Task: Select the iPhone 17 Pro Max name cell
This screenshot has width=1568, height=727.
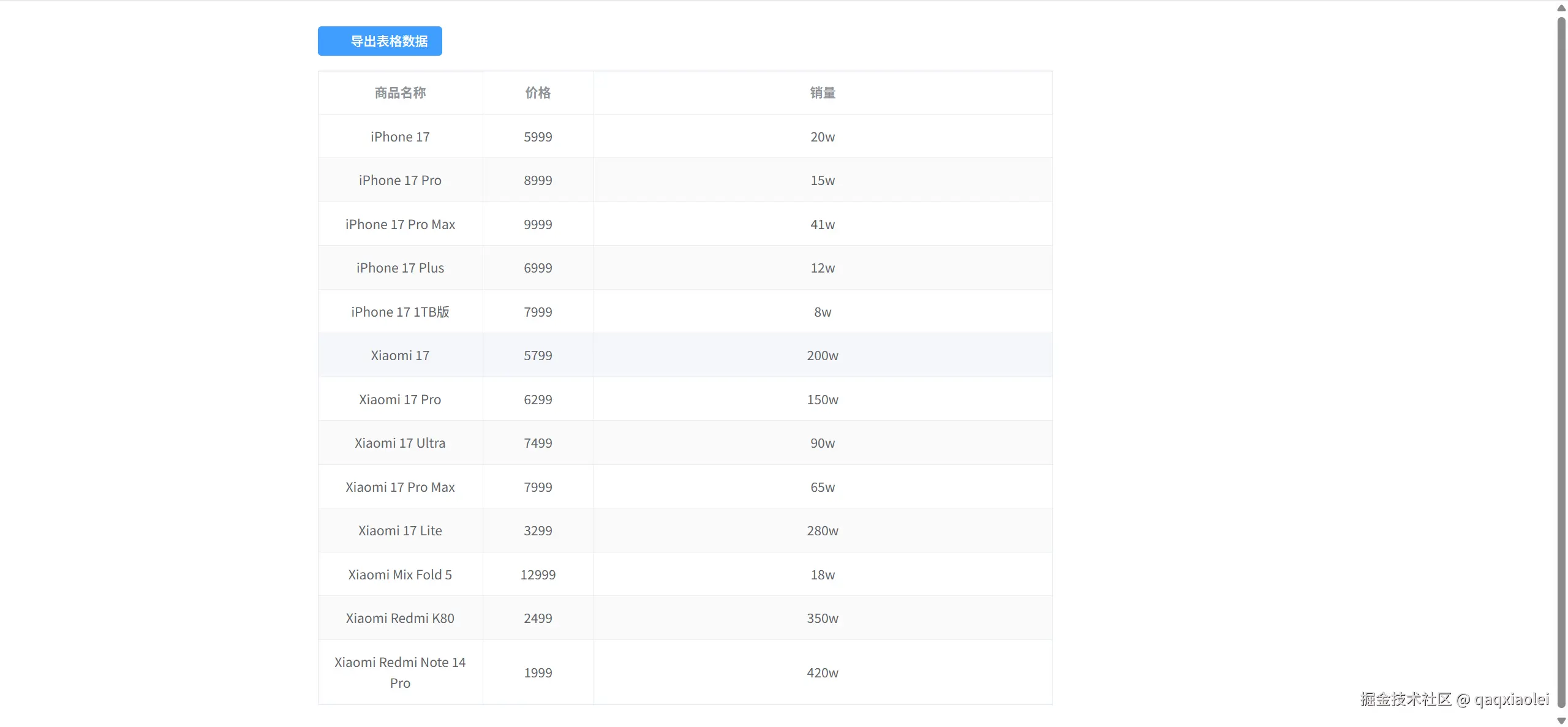Action: pos(401,224)
